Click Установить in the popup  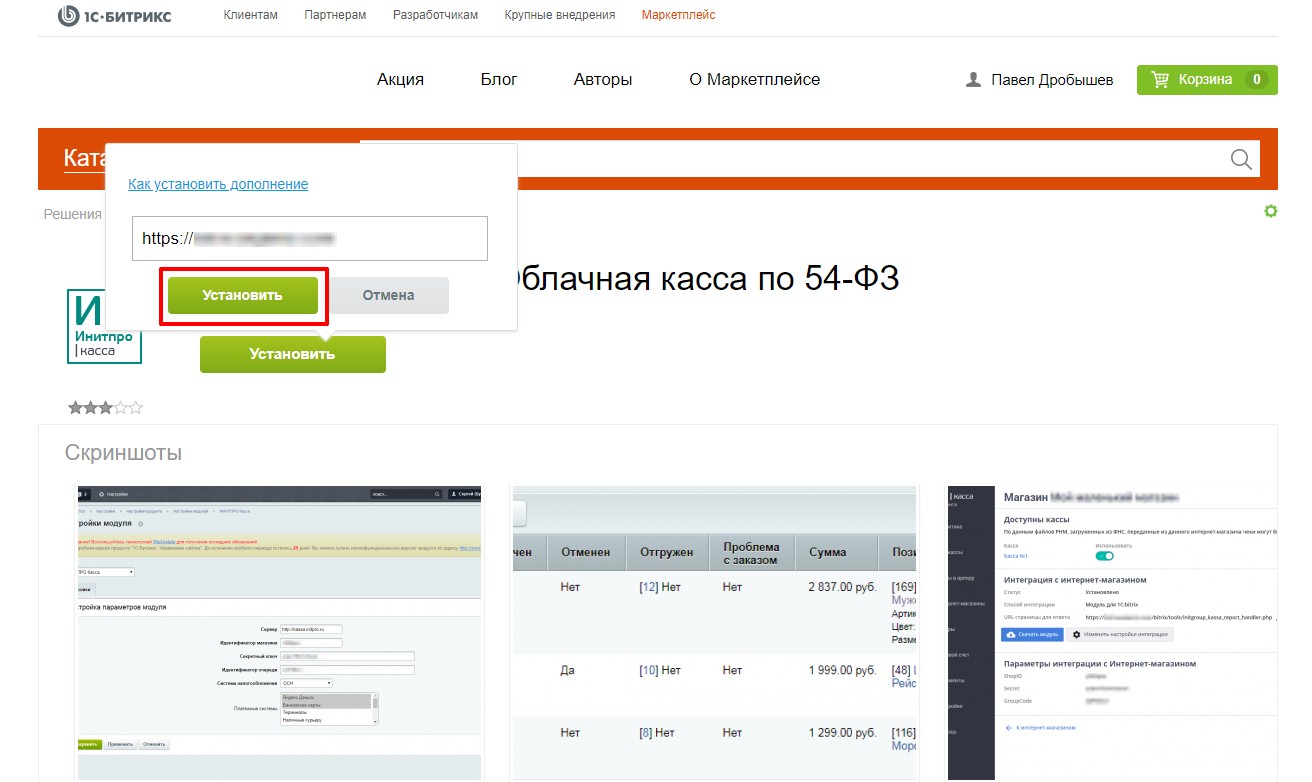[243, 295]
